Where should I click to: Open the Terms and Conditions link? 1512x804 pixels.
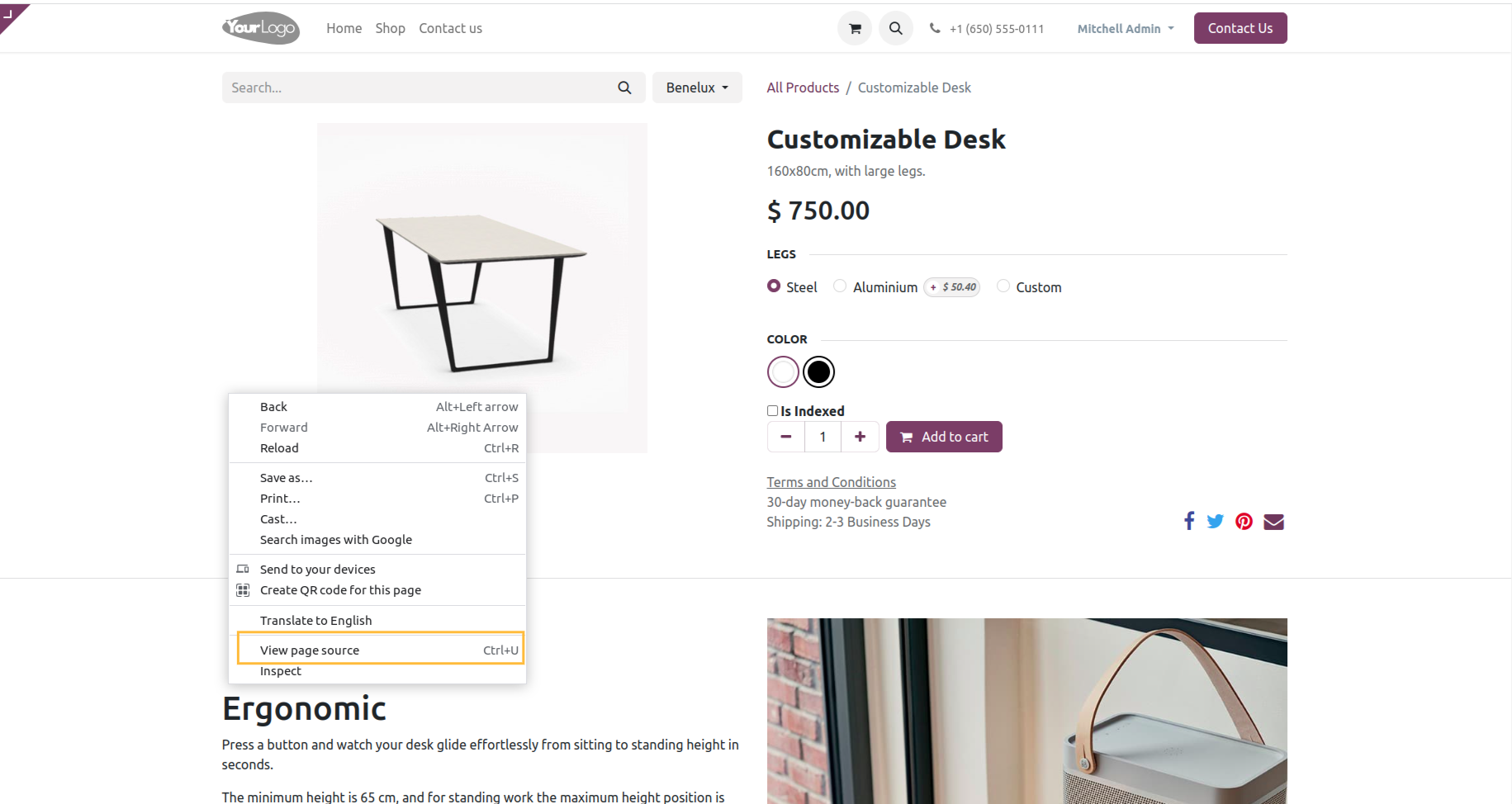[831, 482]
